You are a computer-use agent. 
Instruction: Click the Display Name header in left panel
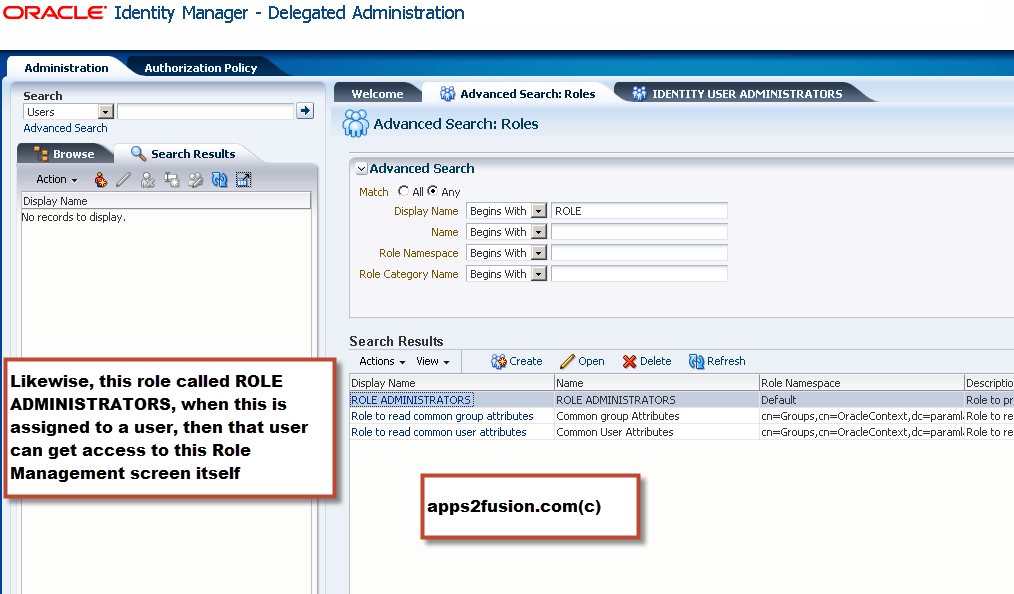[x=166, y=201]
